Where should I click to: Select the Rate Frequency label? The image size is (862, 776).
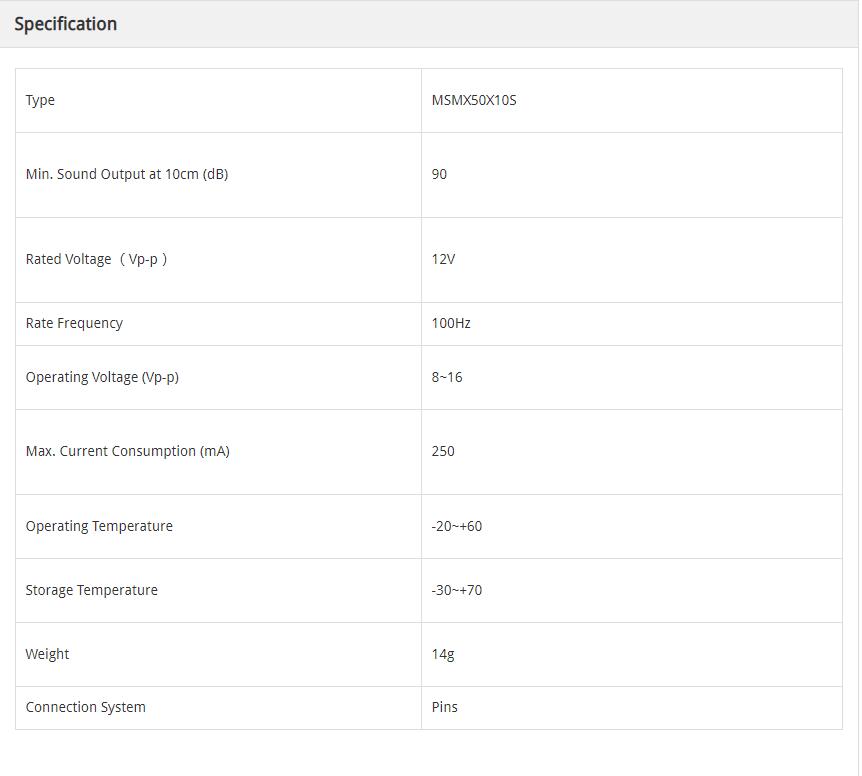pyautogui.click(x=74, y=323)
